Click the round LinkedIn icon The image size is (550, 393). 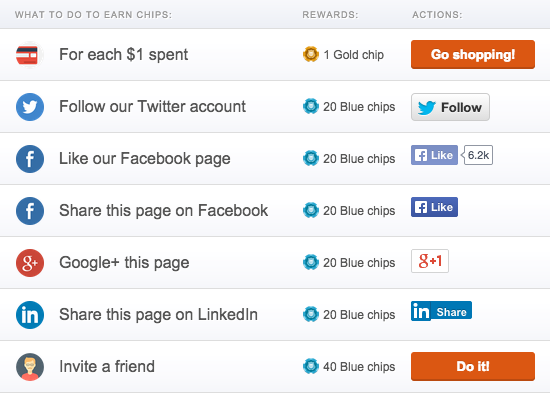coord(30,314)
